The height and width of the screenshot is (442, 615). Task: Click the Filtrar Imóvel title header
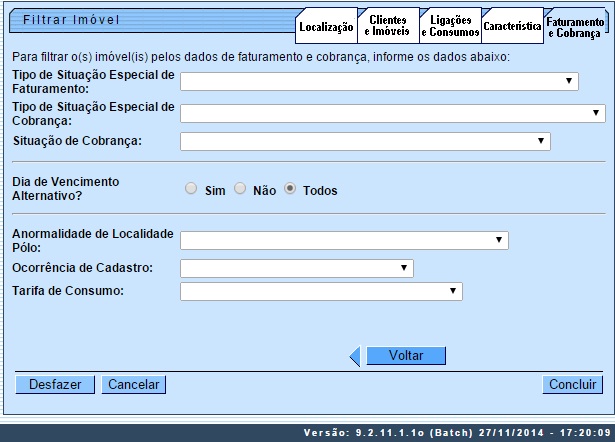pyautogui.click(x=73, y=19)
